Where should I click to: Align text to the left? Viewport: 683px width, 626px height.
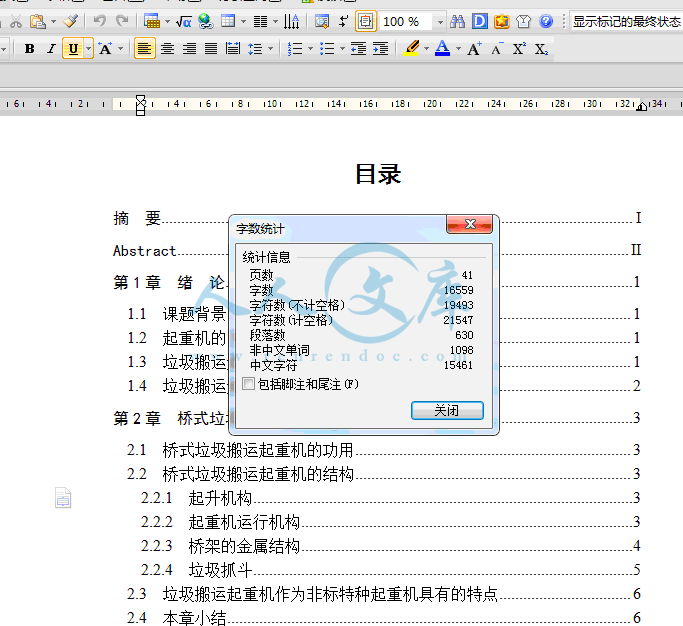click(x=145, y=48)
